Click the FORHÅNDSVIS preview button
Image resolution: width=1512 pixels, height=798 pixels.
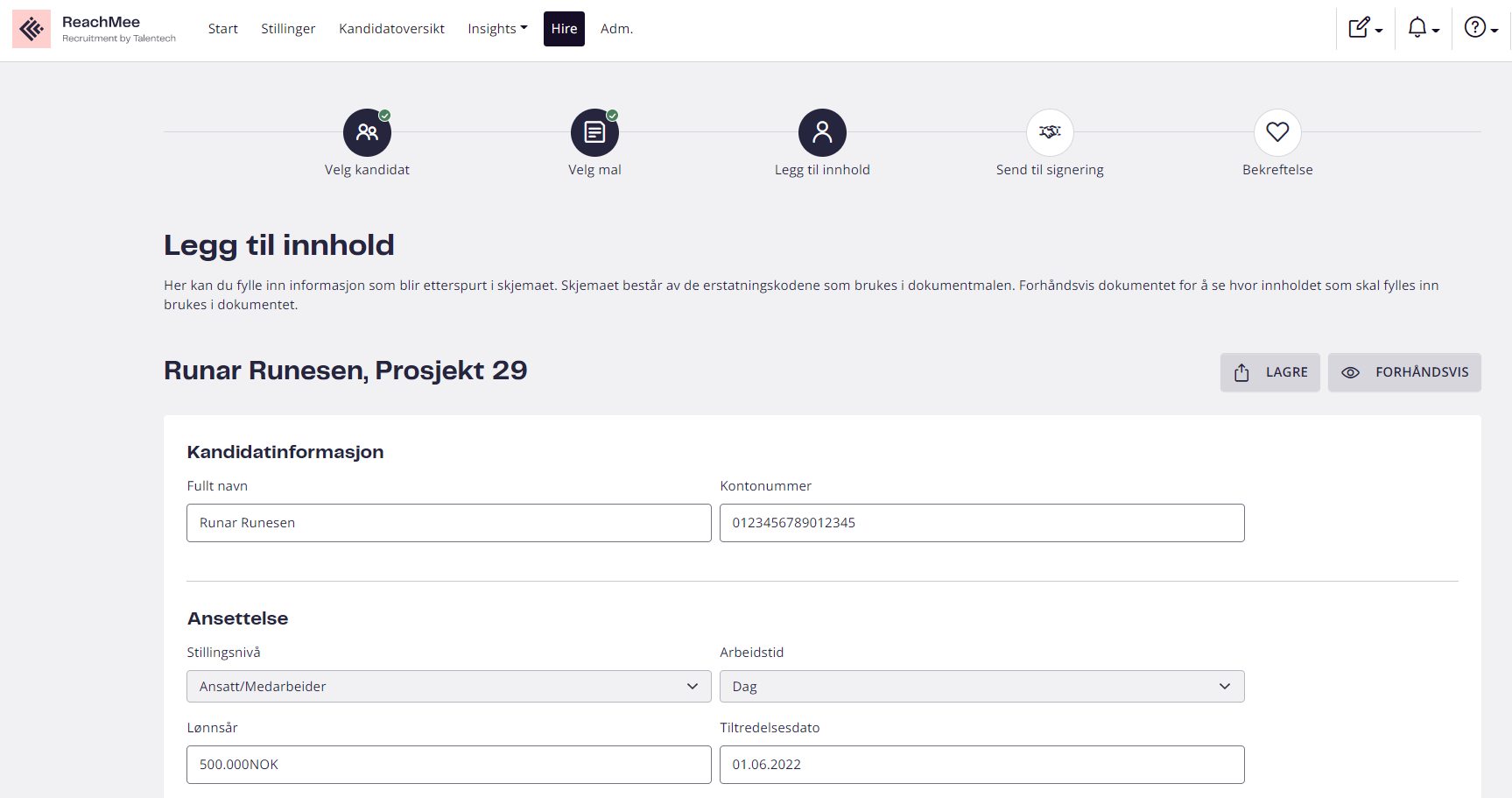coord(1404,372)
